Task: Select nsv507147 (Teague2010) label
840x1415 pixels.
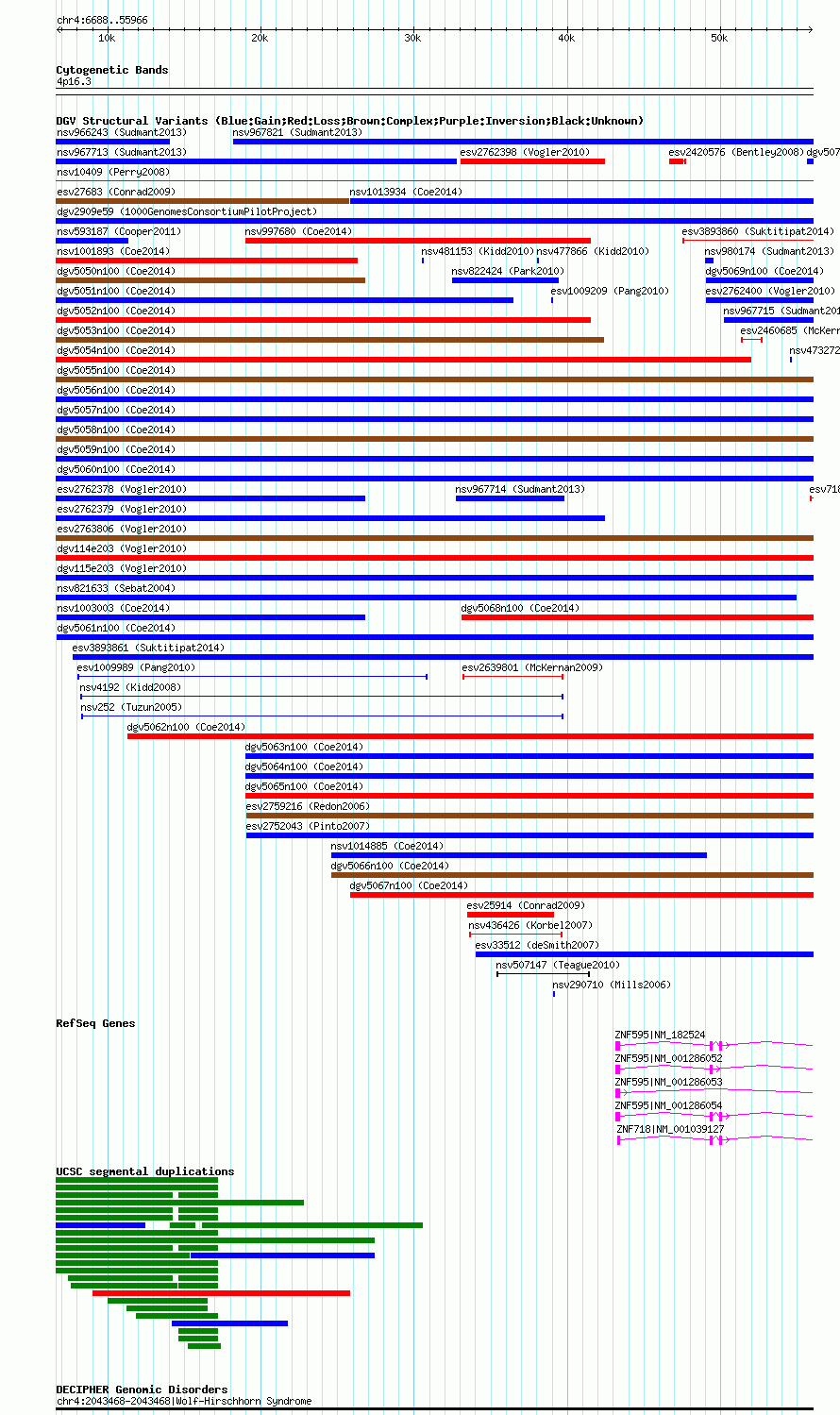Action: 558,965
